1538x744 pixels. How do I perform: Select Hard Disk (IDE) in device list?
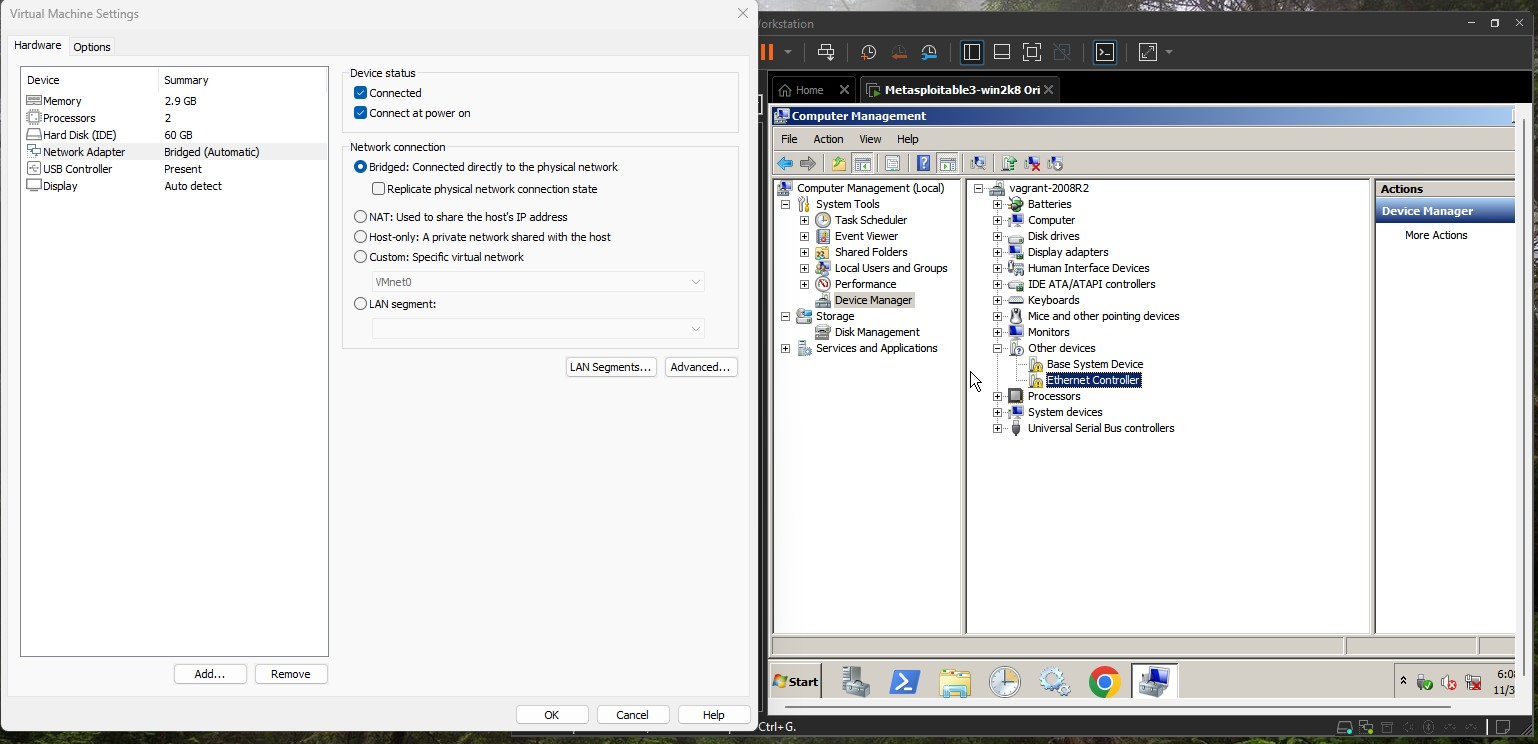click(x=80, y=135)
